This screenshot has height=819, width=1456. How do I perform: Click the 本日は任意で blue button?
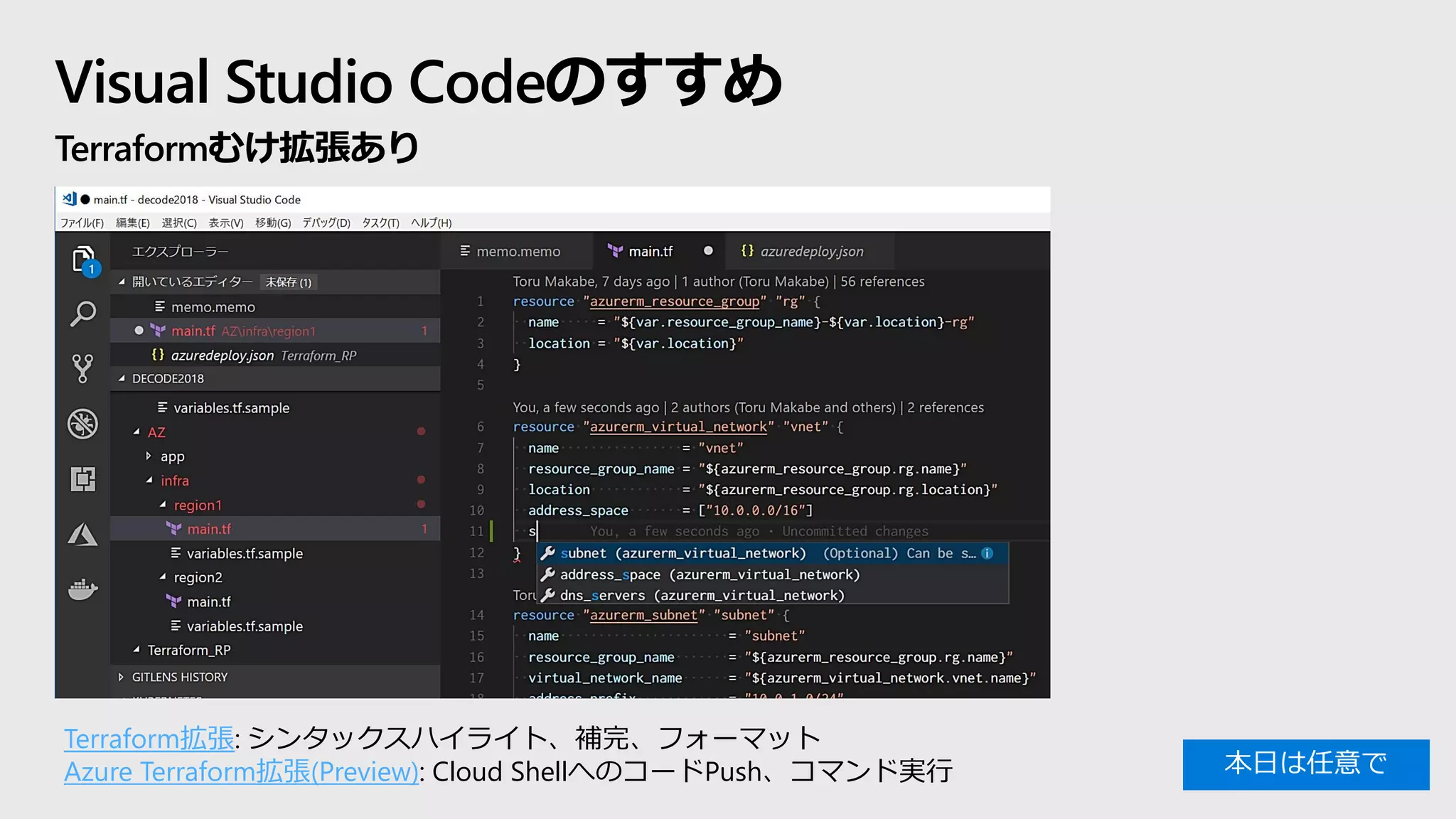click(1306, 764)
